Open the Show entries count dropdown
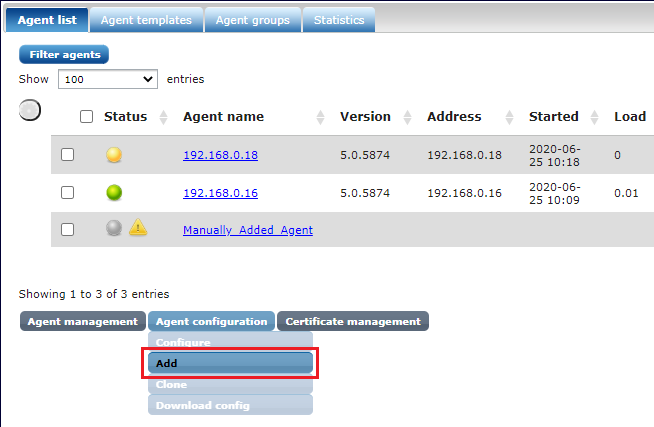The height and width of the screenshot is (427, 654). pyautogui.click(x=108, y=78)
